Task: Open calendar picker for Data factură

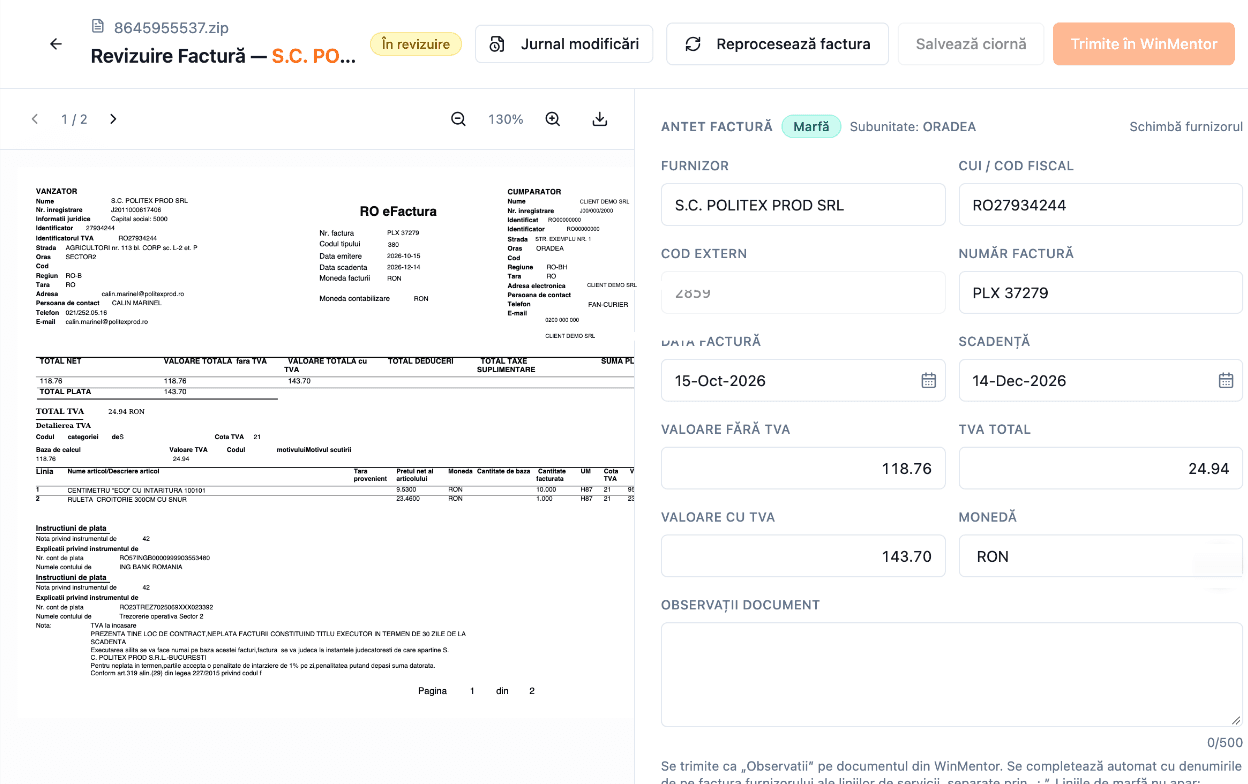Action: tap(928, 380)
